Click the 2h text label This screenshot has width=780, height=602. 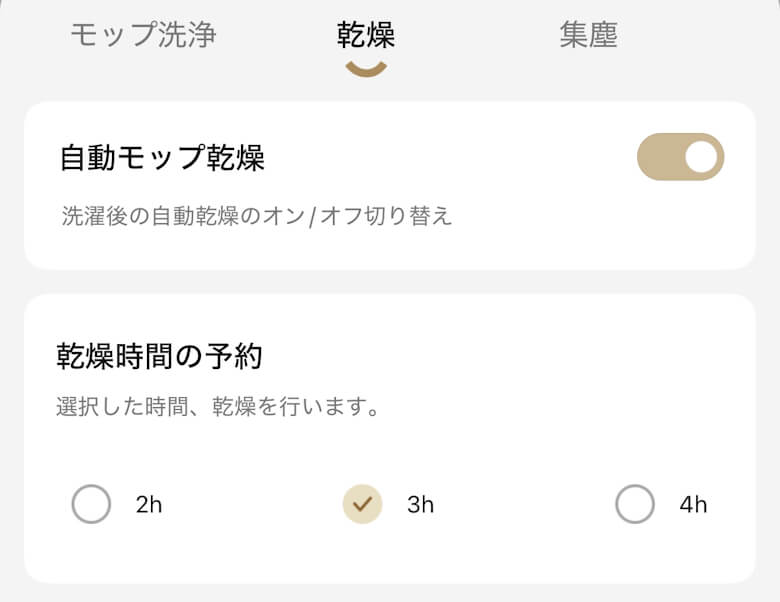(x=149, y=505)
